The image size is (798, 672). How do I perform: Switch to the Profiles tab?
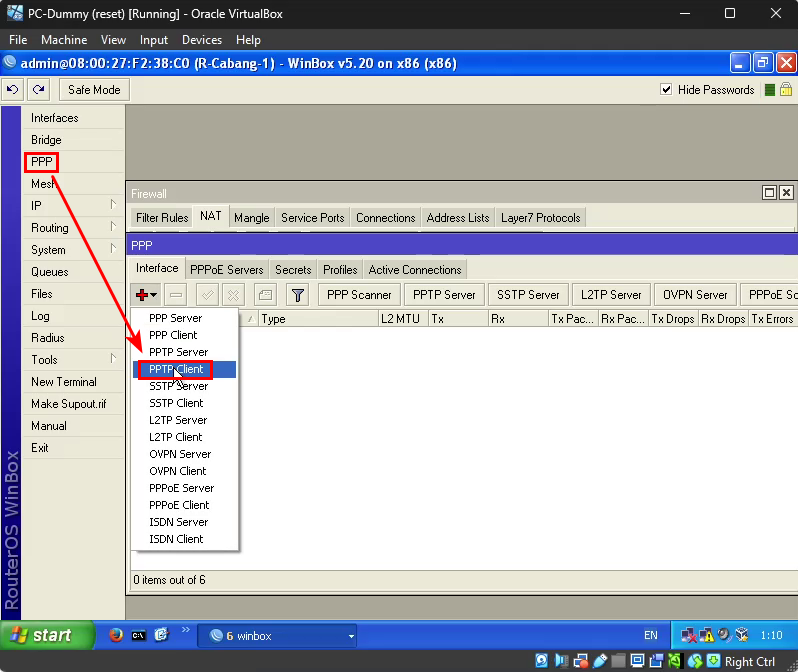pos(340,270)
